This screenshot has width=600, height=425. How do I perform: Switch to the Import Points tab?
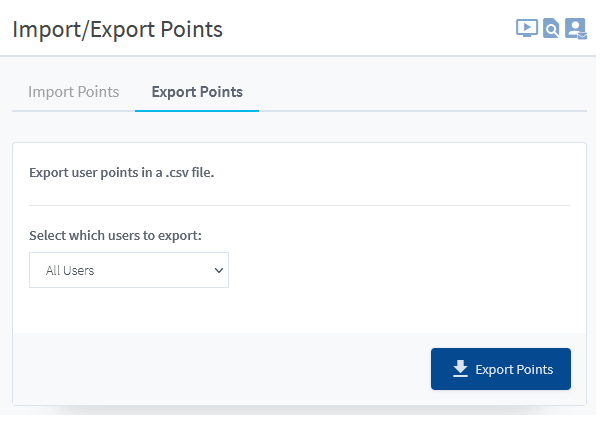coord(73,92)
